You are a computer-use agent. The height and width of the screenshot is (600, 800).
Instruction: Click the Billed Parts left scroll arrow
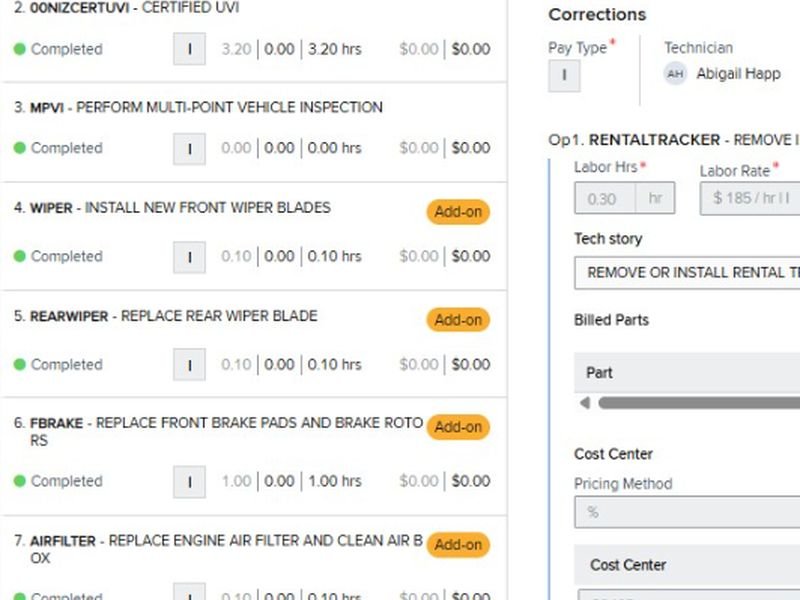tap(585, 403)
